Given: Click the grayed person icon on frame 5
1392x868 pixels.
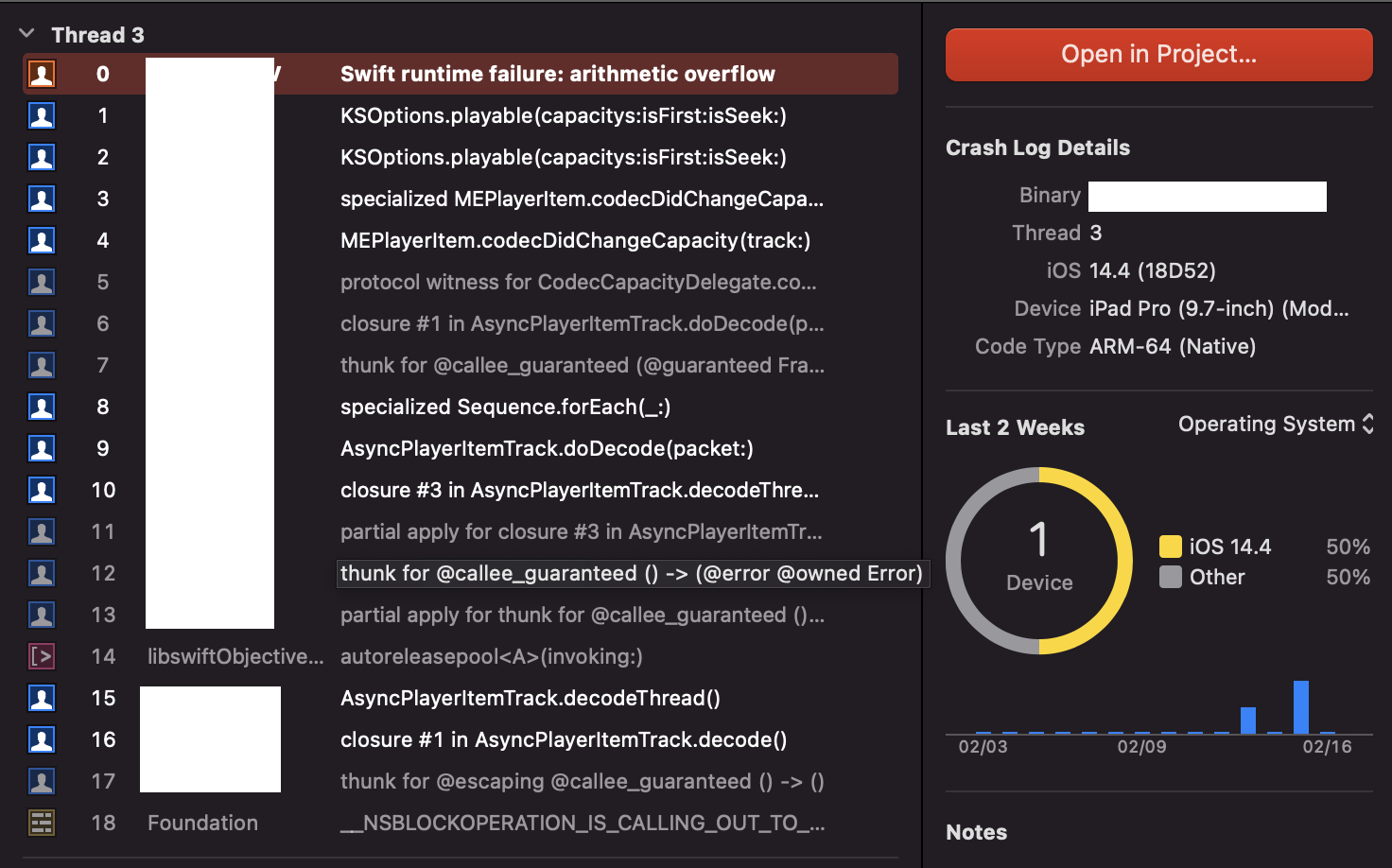Looking at the screenshot, I should pyautogui.click(x=42, y=282).
